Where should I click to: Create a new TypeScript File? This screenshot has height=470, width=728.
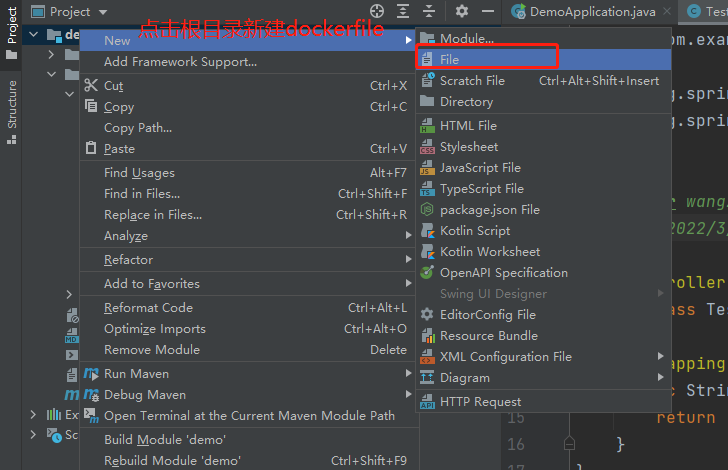coord(543,189)
